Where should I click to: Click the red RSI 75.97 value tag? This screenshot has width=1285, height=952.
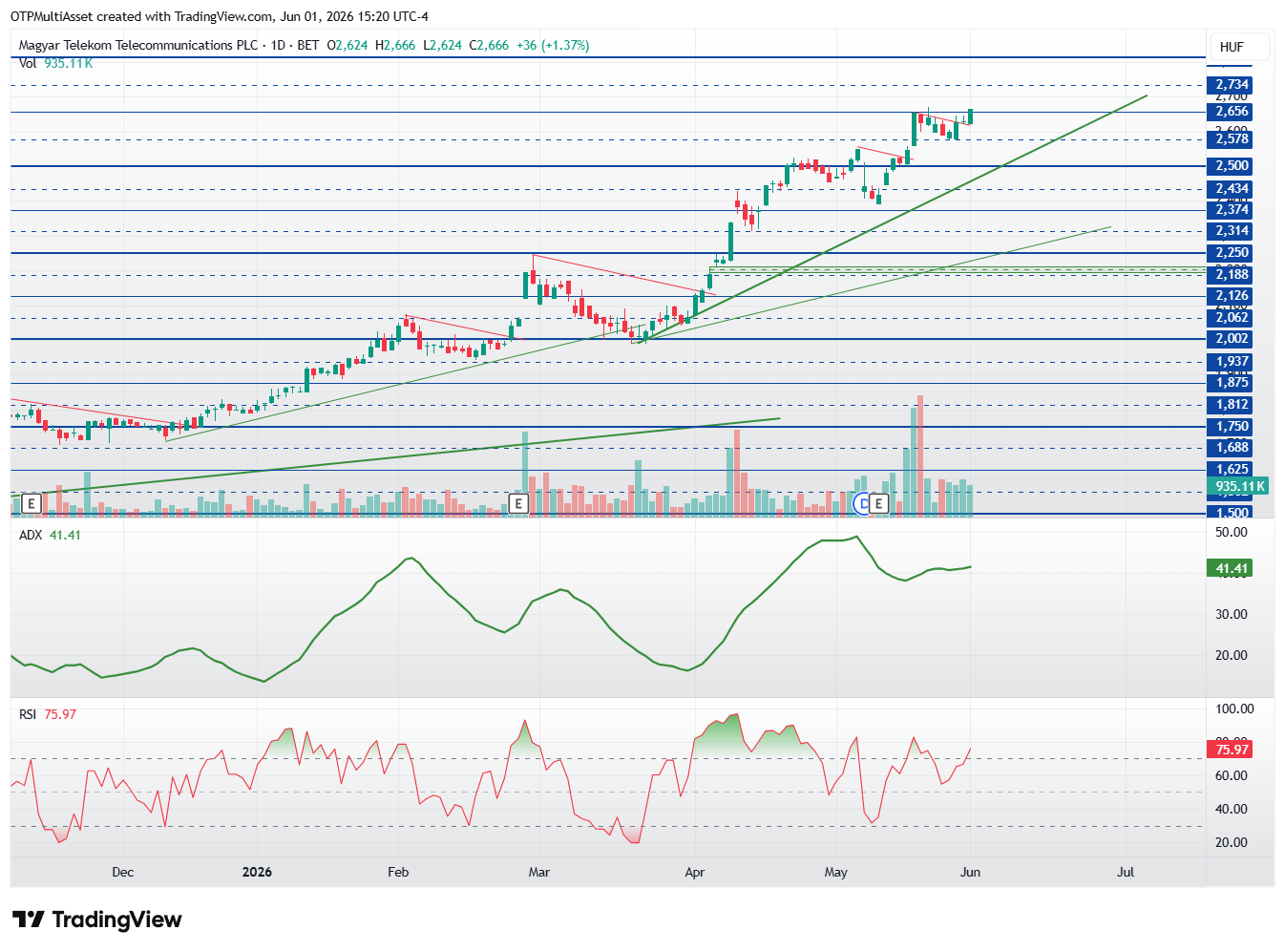[1231, 750]
